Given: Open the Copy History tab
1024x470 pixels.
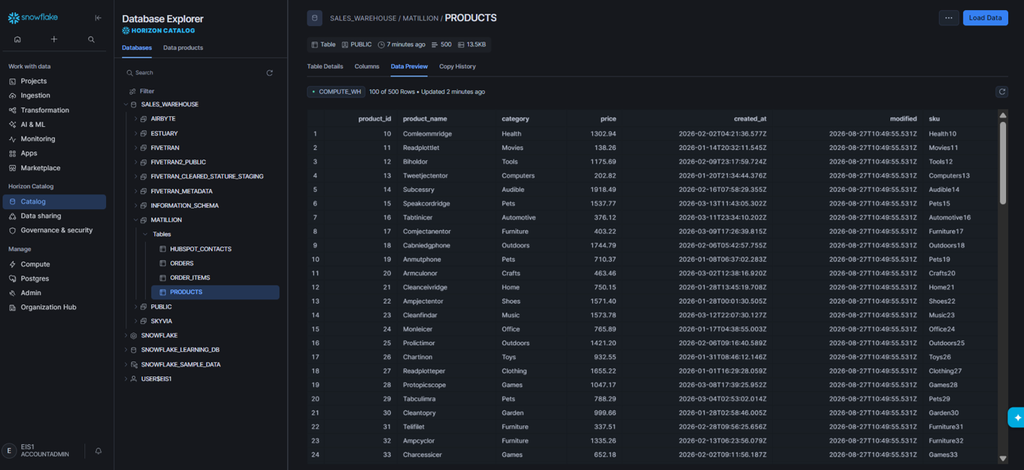Looking at the screenshot, I should pyautogui.click(x=457, y=67).
